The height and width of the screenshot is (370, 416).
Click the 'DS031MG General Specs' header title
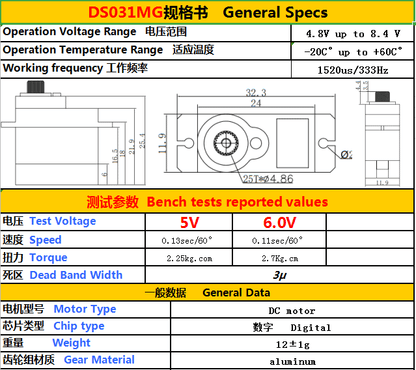(208, 13)
